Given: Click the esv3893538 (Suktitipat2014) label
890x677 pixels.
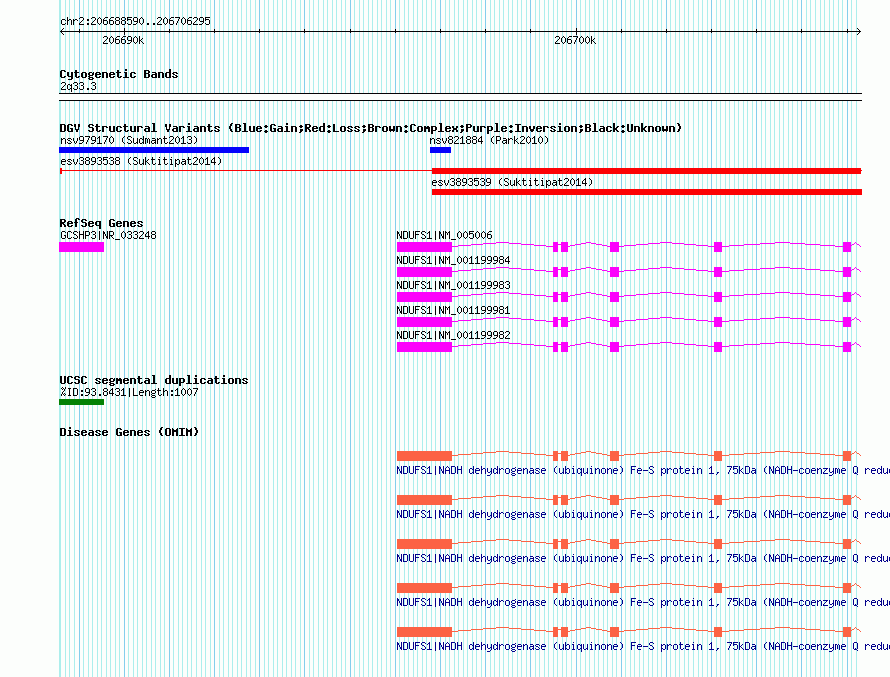Looking at the screenshot, I should (141, 161).
